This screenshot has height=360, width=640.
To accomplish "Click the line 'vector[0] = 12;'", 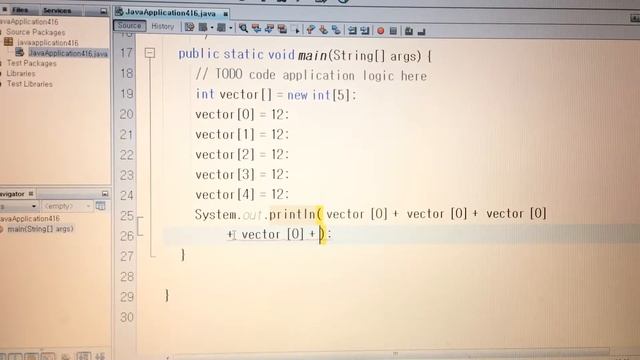I will 242,114.
